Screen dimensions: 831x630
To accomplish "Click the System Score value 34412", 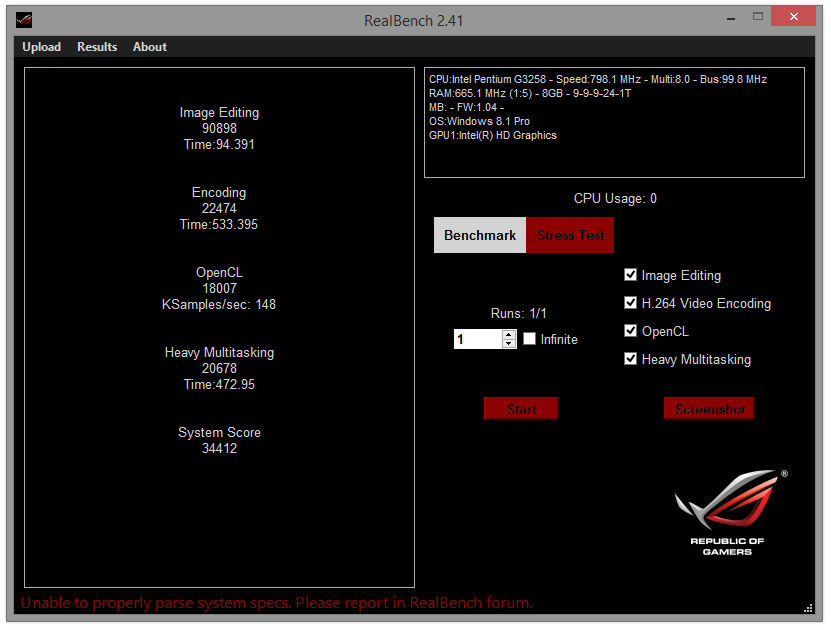I will (219, 448).
